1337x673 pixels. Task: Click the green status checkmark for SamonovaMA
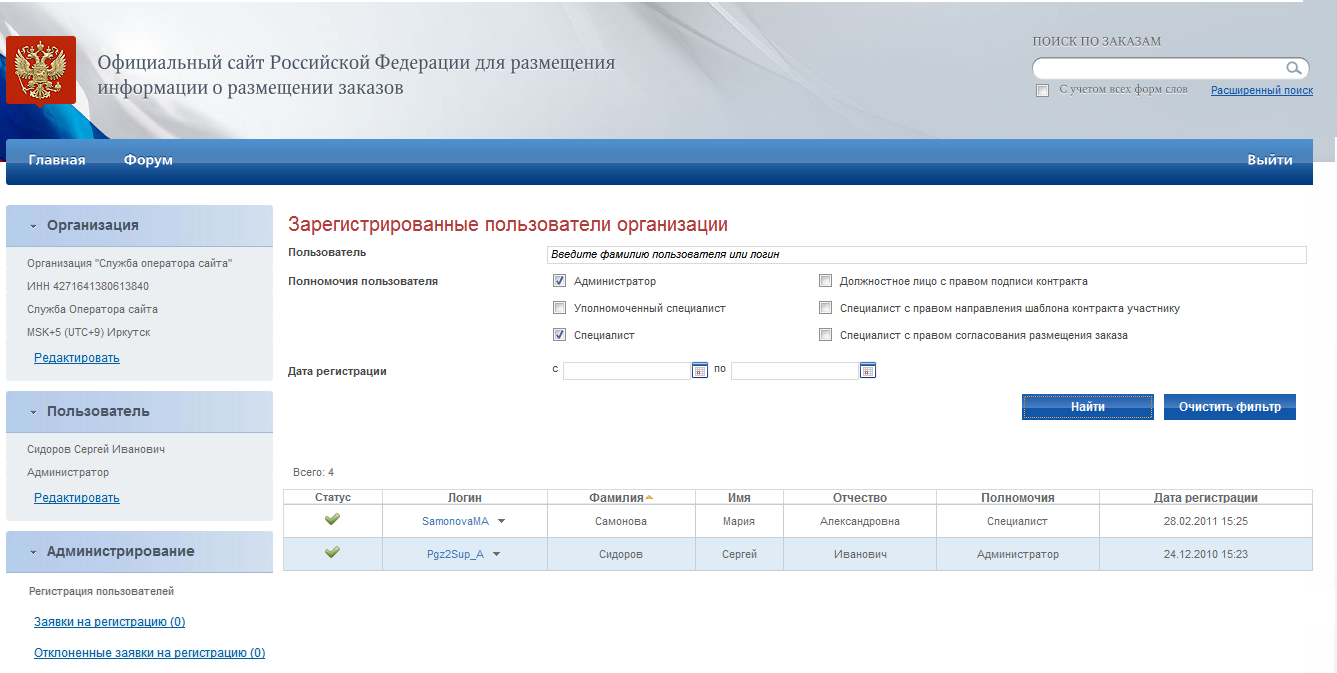pos(332,519)
